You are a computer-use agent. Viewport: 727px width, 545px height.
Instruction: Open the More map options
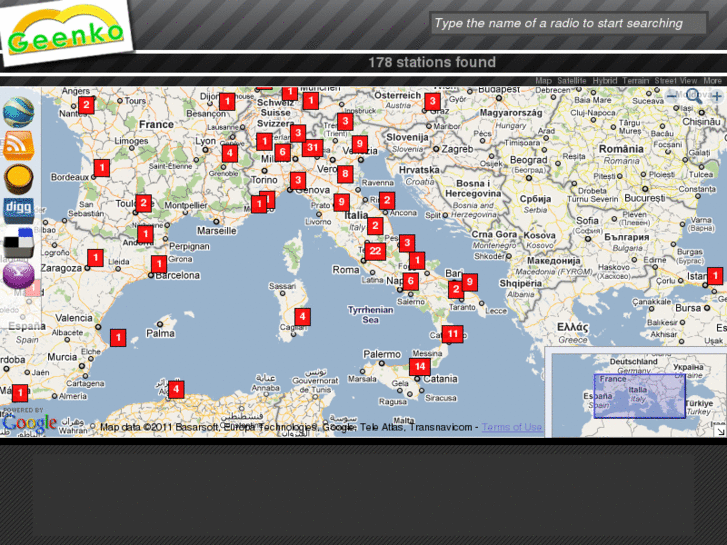pyautogui.click(x=712, y=81)
